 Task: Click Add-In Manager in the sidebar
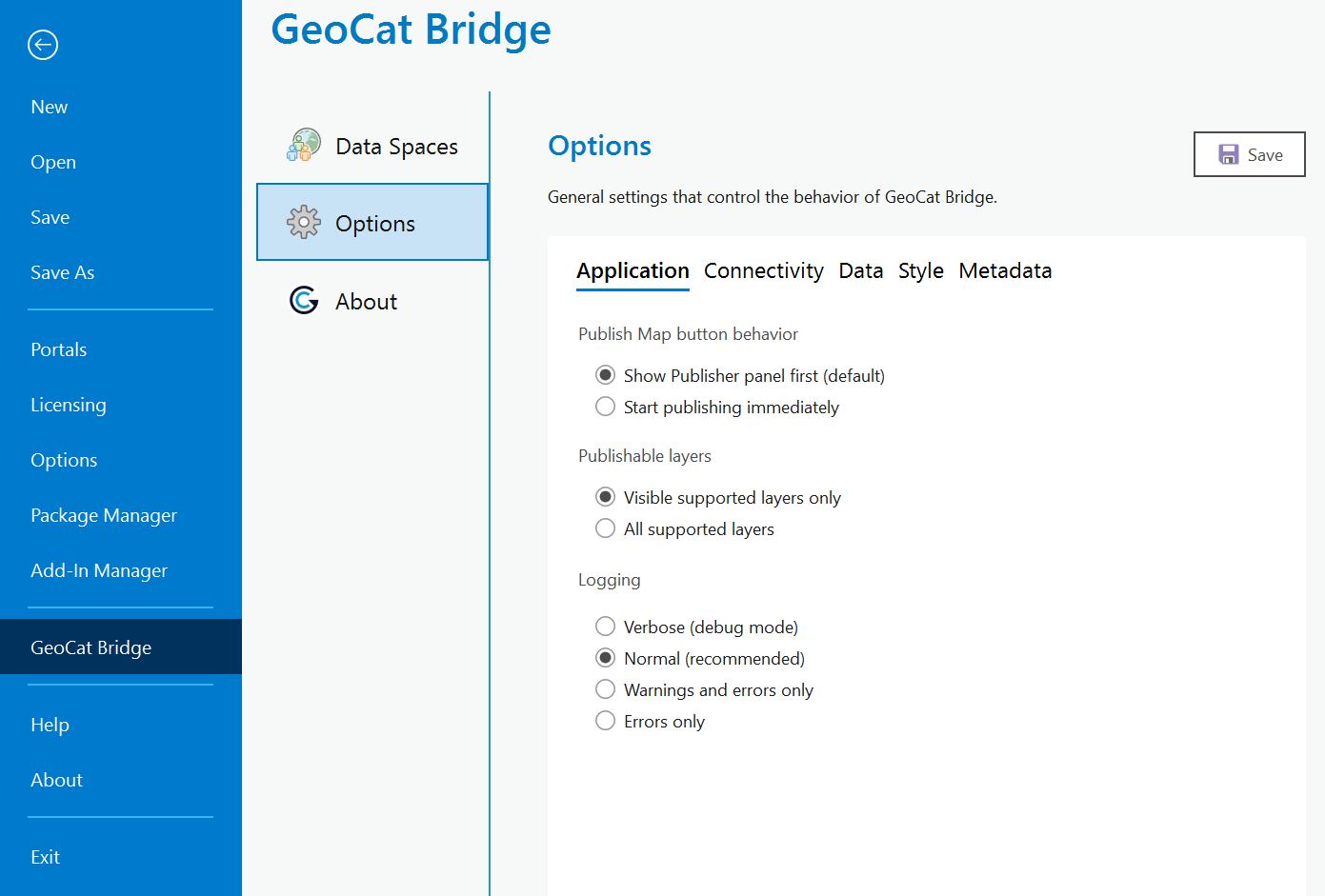point(99,570)
